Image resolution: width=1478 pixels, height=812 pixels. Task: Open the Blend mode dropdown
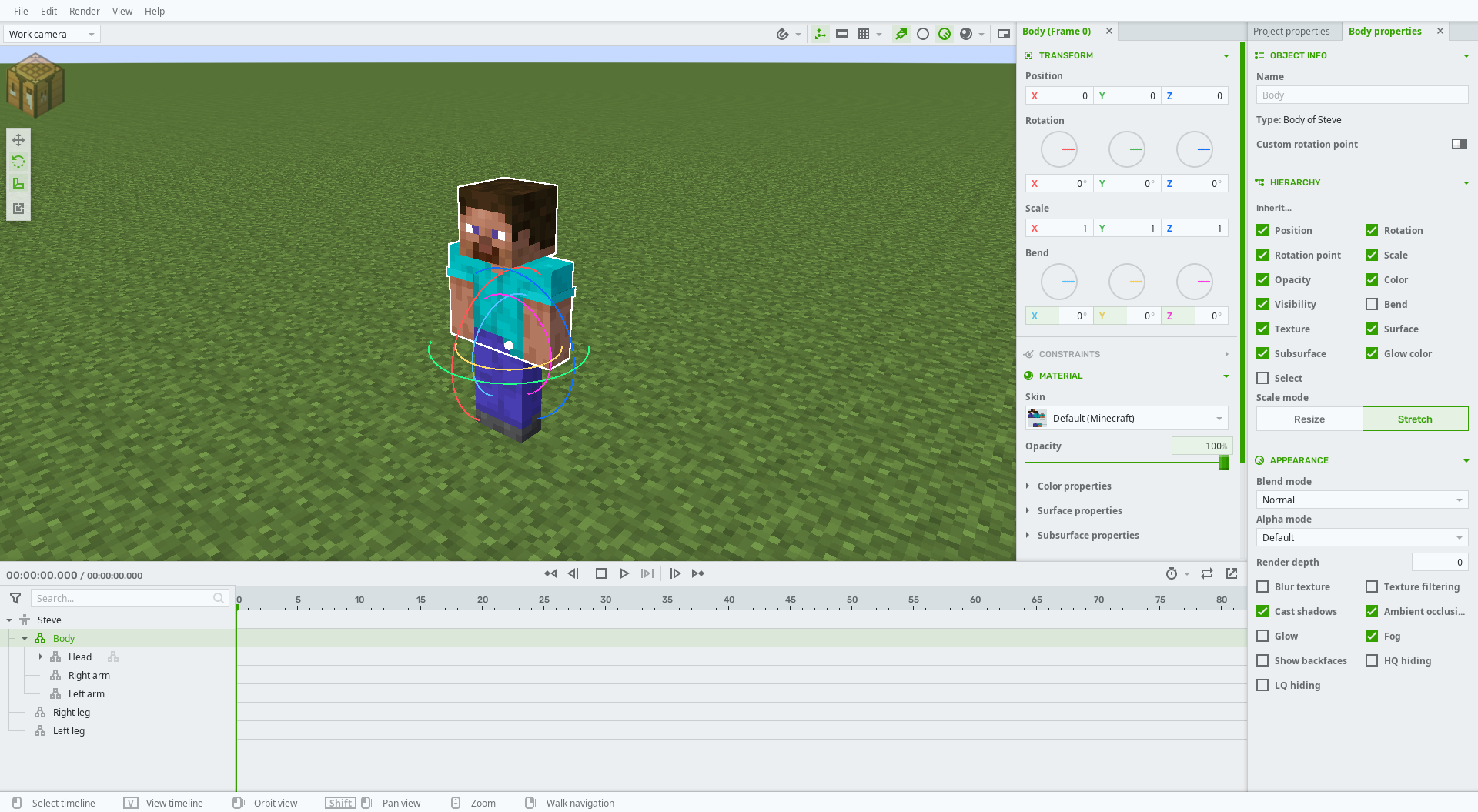tap(1362, 500)
